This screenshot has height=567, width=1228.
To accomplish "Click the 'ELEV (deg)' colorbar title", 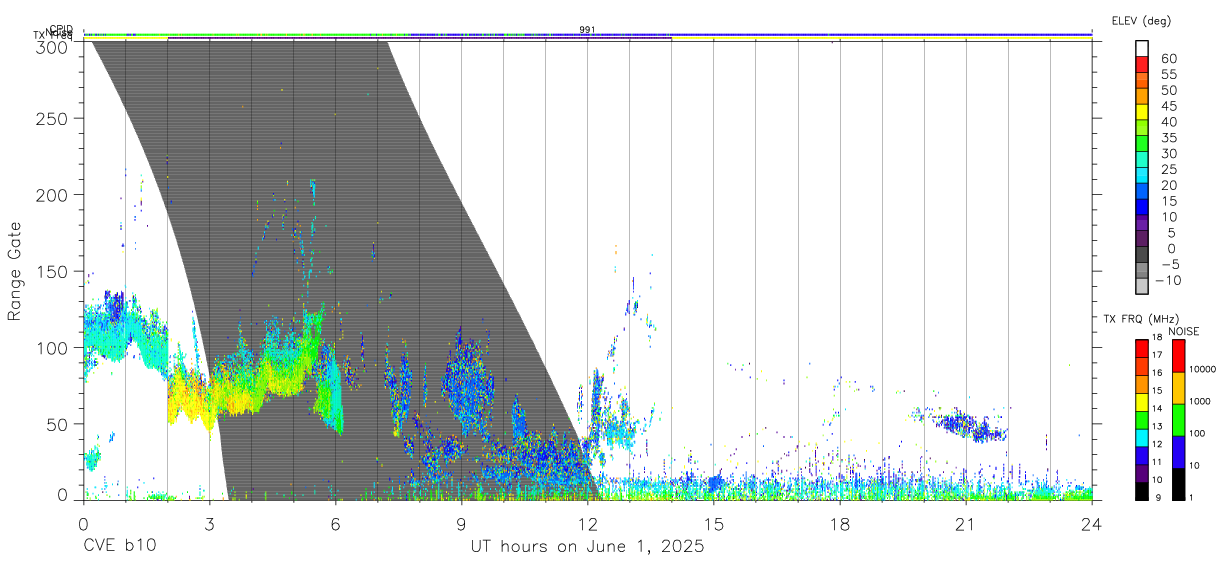I will 1141,20.
